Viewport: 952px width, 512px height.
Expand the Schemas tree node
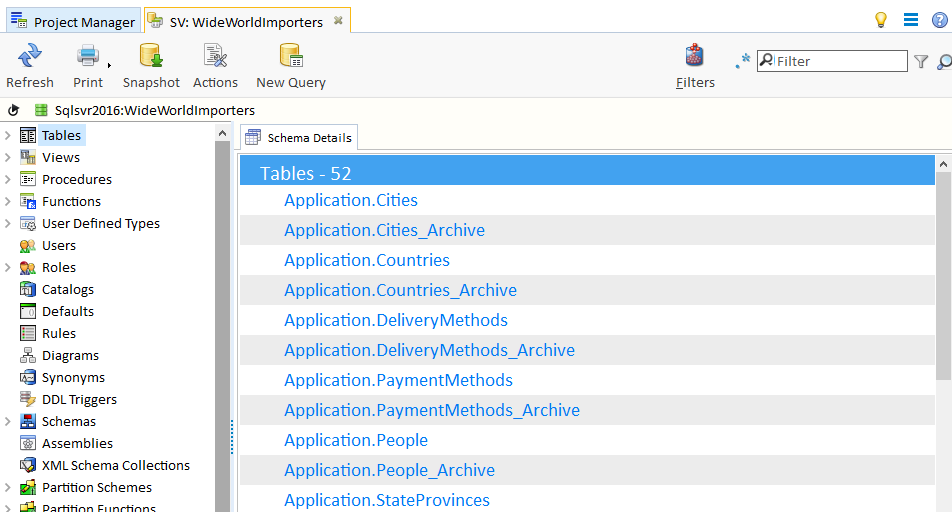(7, 421)
